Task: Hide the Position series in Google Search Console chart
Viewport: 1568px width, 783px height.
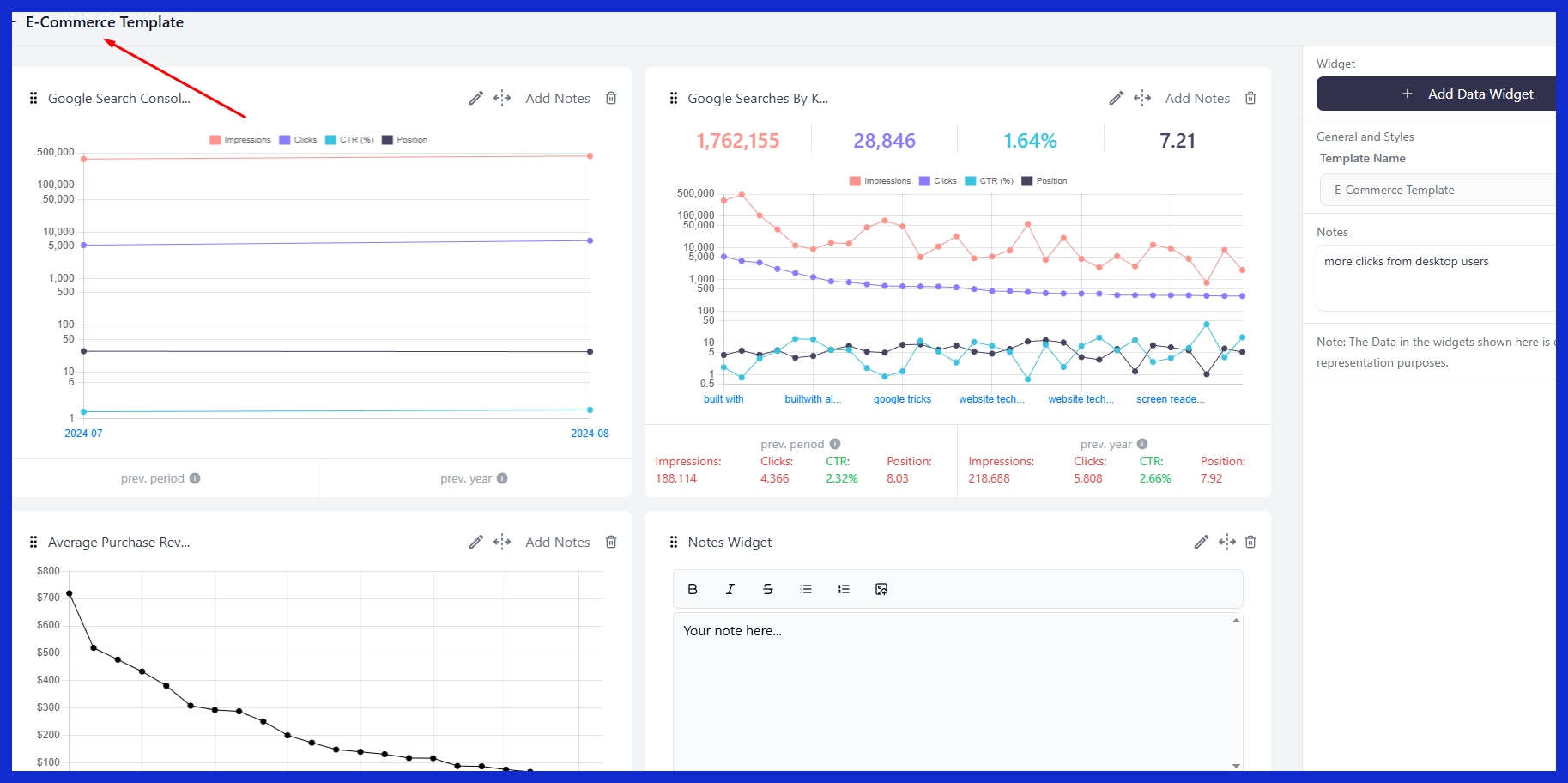Action: coord(405,140)
